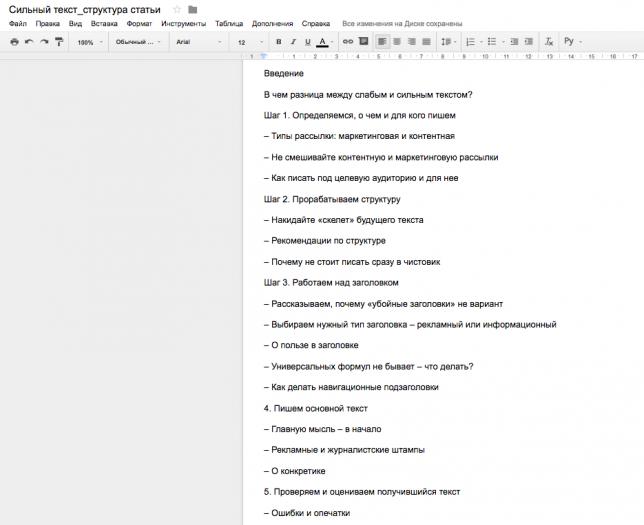Toggle underline formatting
The height and width of the screenshot is (525, 644).
(x=308, y=41)
